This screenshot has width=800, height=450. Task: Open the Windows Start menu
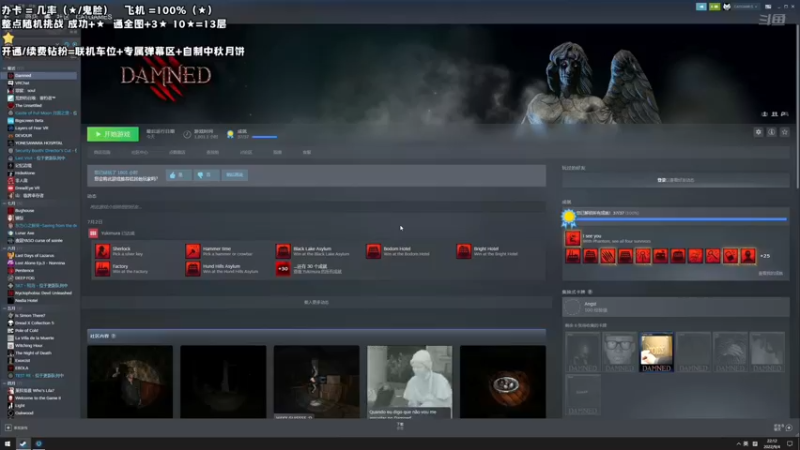tap(7, 444)
